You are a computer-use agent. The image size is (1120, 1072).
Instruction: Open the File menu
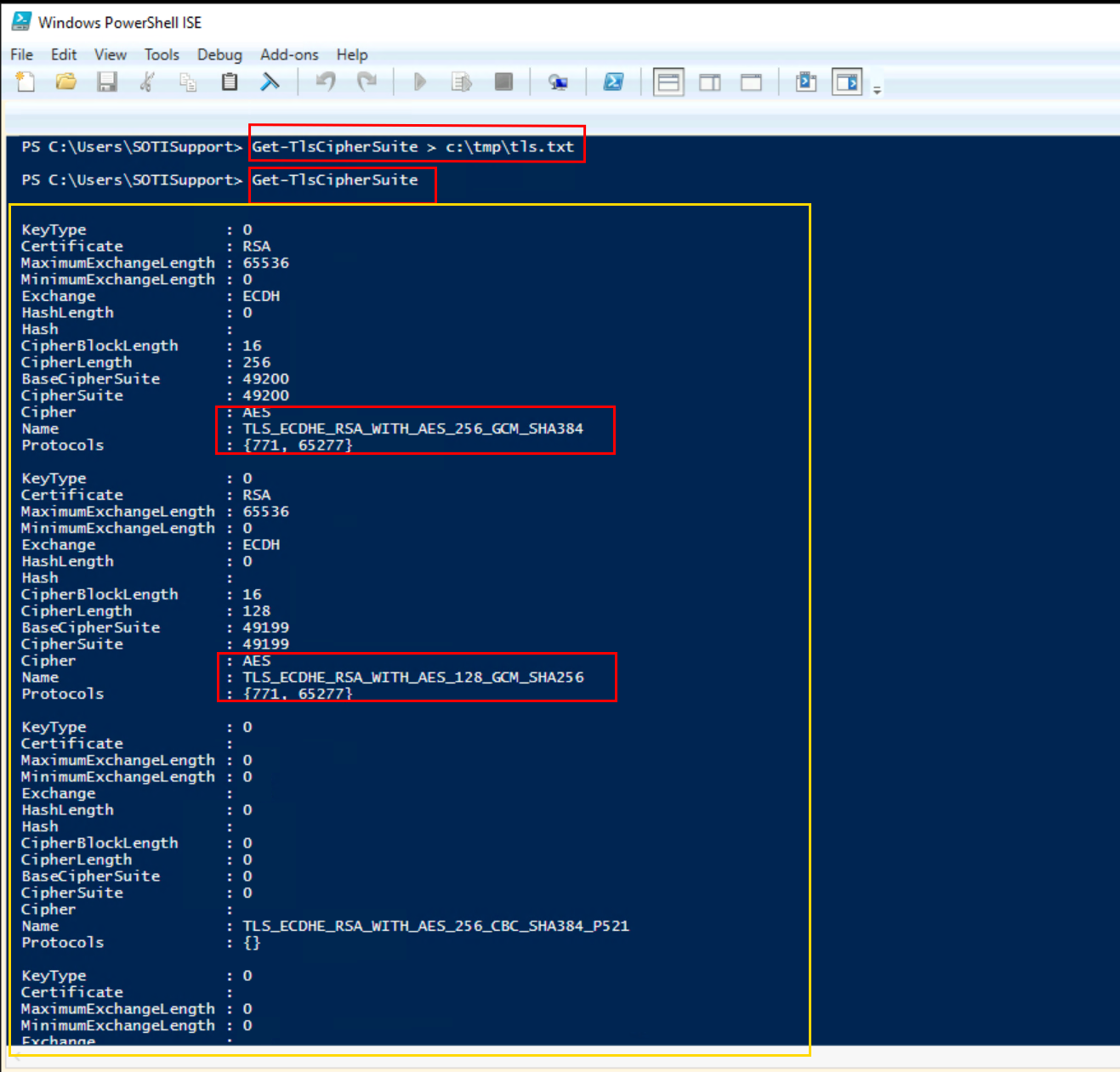[x=21, y=54]
